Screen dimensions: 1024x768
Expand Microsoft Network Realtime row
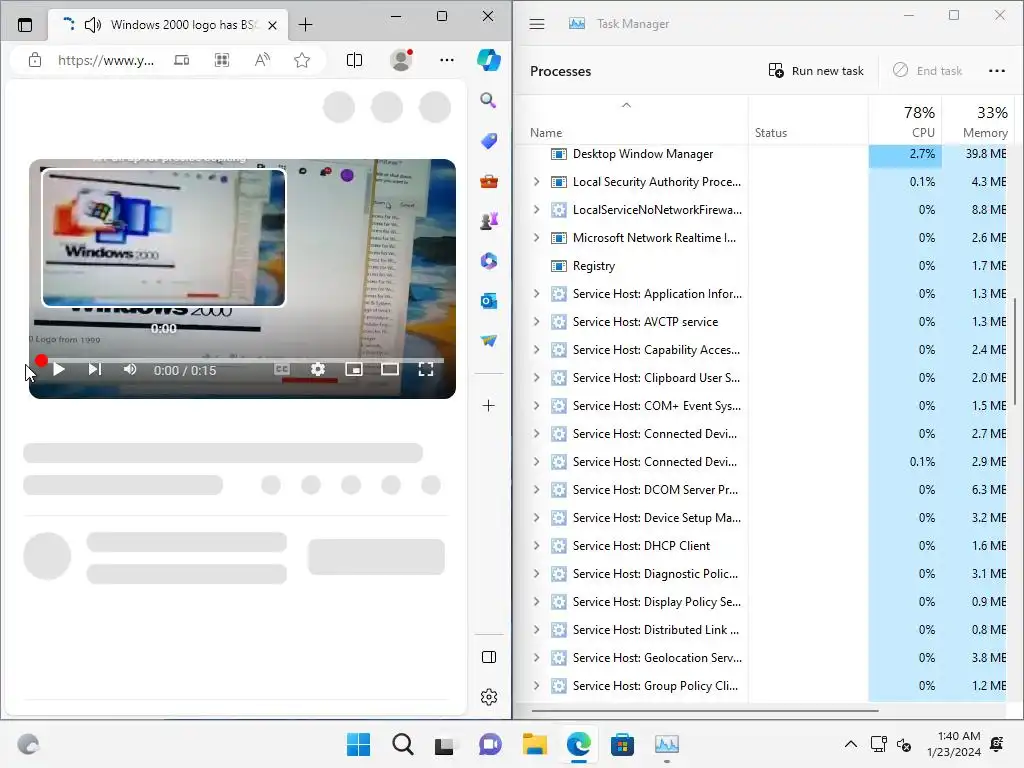point(536,238)
